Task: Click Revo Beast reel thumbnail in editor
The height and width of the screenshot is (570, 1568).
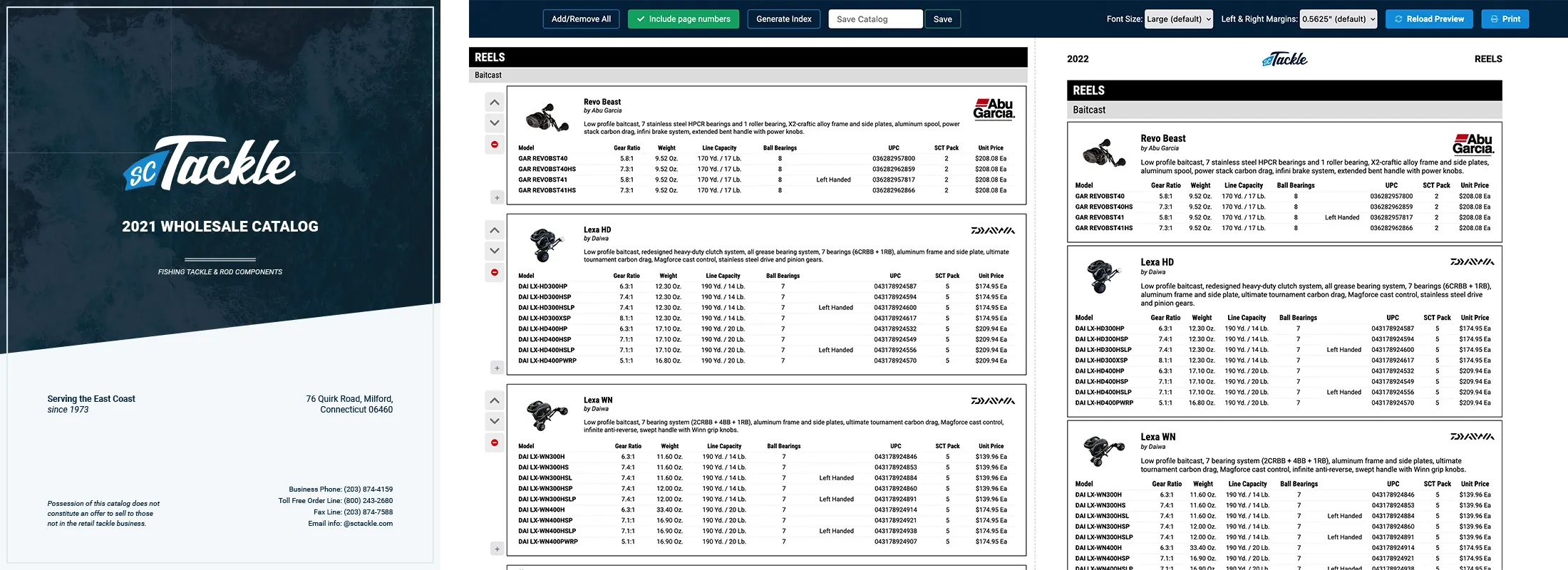Action: [x=547, y=118]
